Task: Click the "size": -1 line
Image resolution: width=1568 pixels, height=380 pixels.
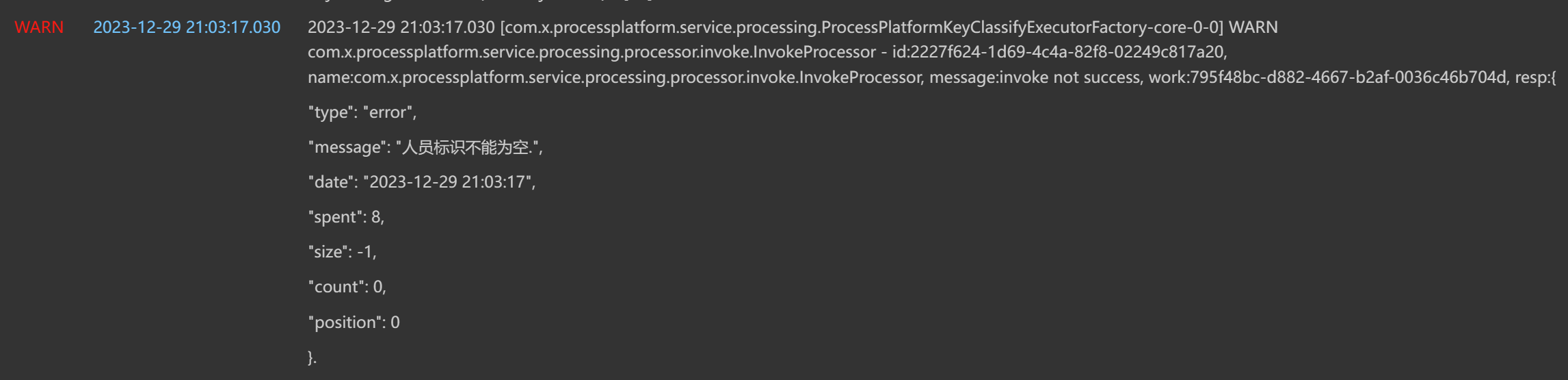Action: [342, 252]
